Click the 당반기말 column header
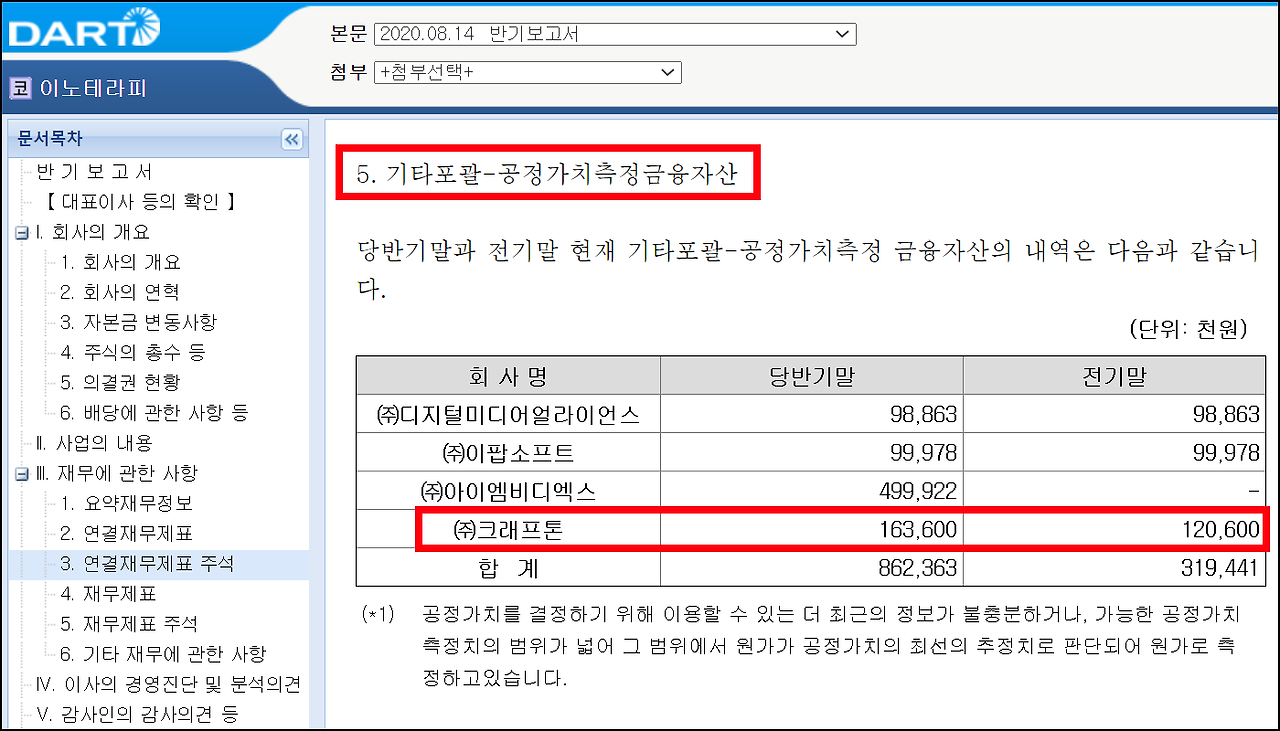Image resolution: width=1280 pixels, height=731 pixels. [812, 377]
